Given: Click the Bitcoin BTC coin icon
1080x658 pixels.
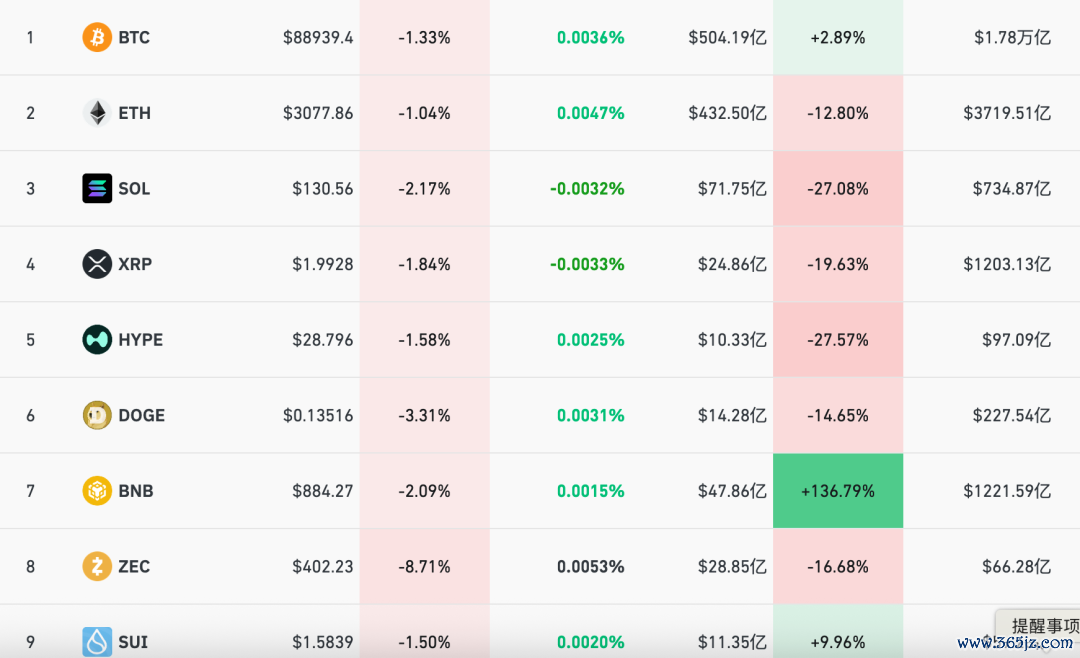Looking at the screenshot, I should pos(97,38).
